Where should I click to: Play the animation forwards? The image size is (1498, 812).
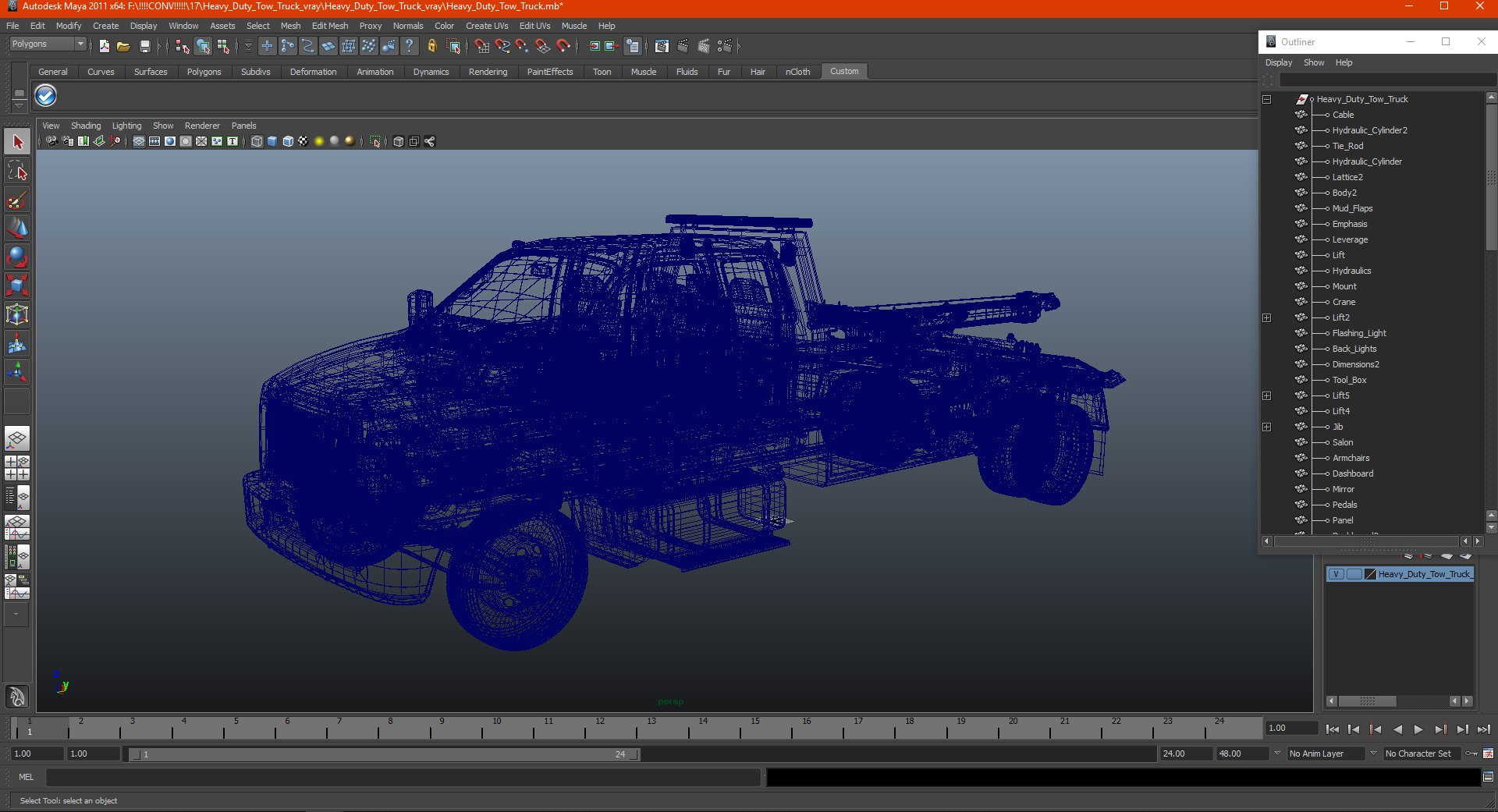coord(1418,729)
